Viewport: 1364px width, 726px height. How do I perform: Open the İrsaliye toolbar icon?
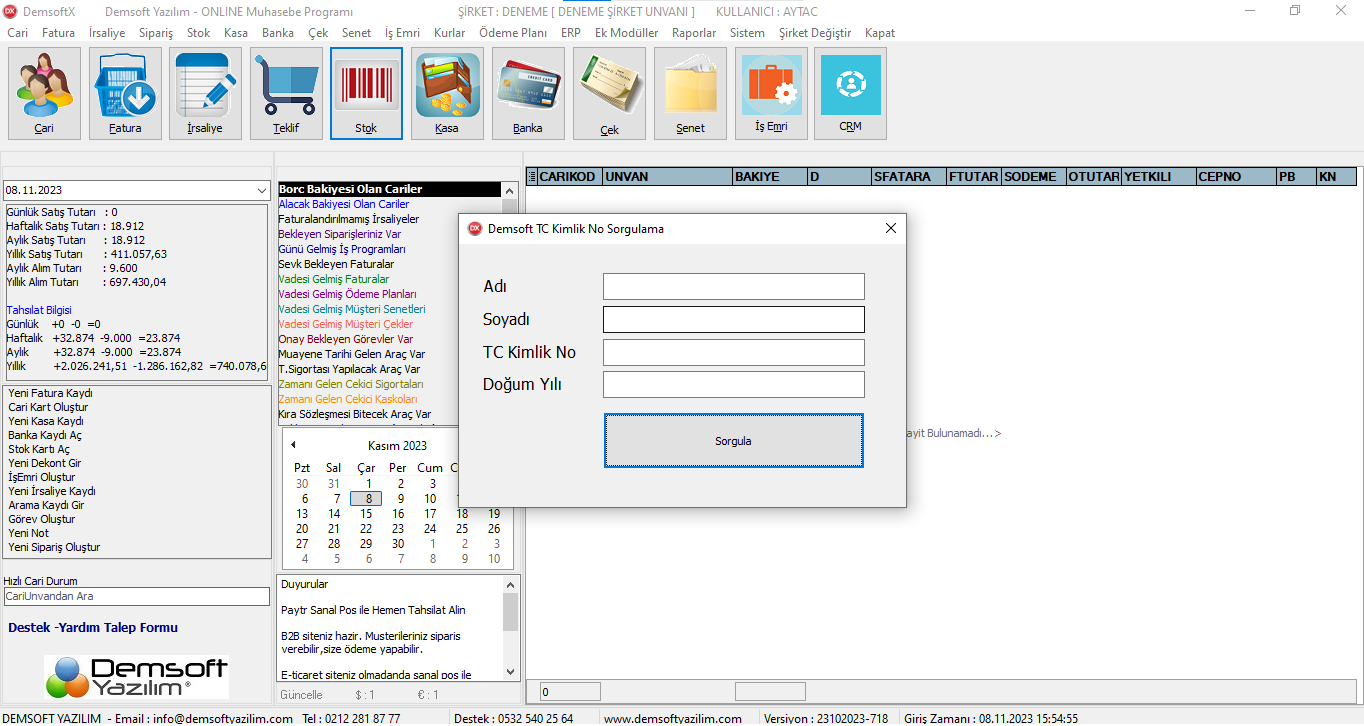pyautogui.click(x=205, y=93)
